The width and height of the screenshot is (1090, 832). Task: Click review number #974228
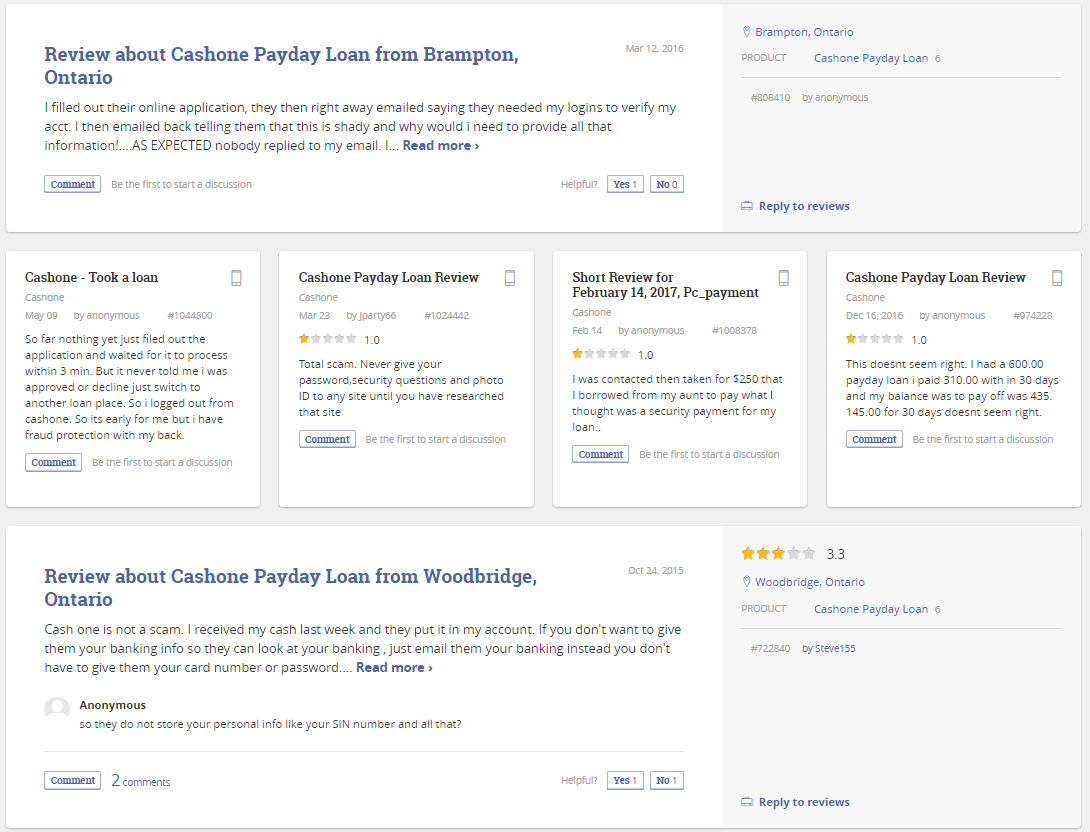(x=1033, y=316)
